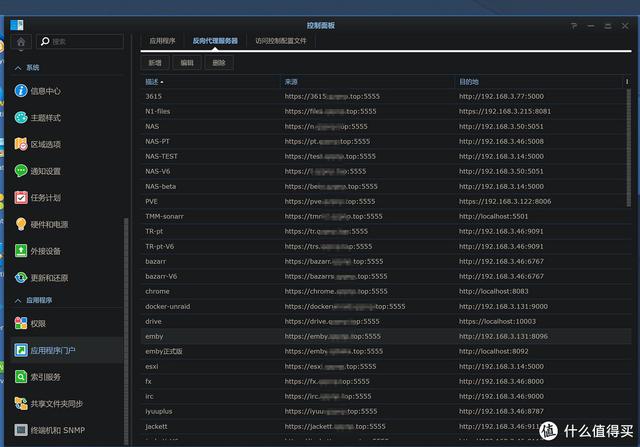Click the Home icon in sidebar

20,42
